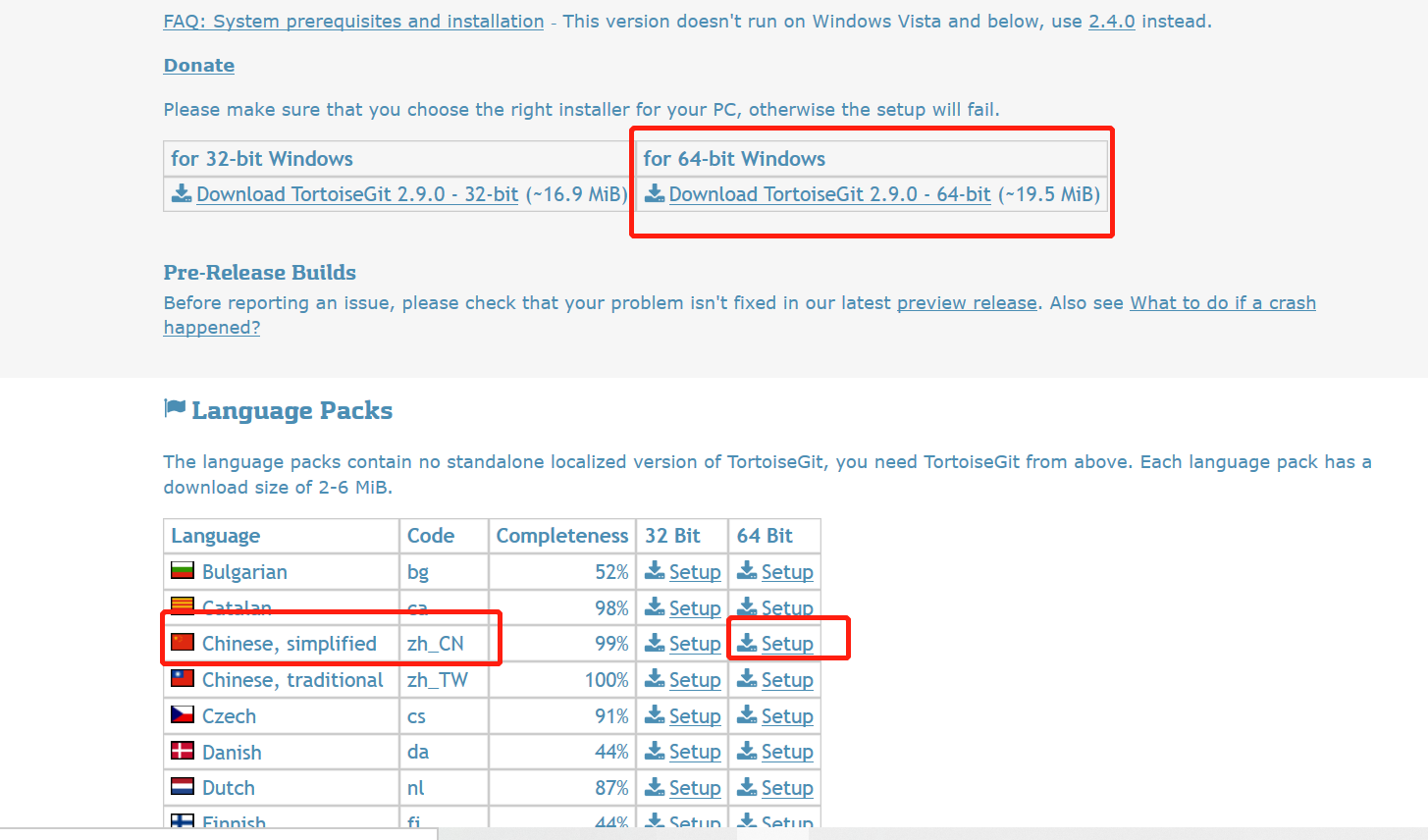Click the Chinese traditional flag icon
The height and width of the screenshot is (840, 1428).
click(183, 678)
